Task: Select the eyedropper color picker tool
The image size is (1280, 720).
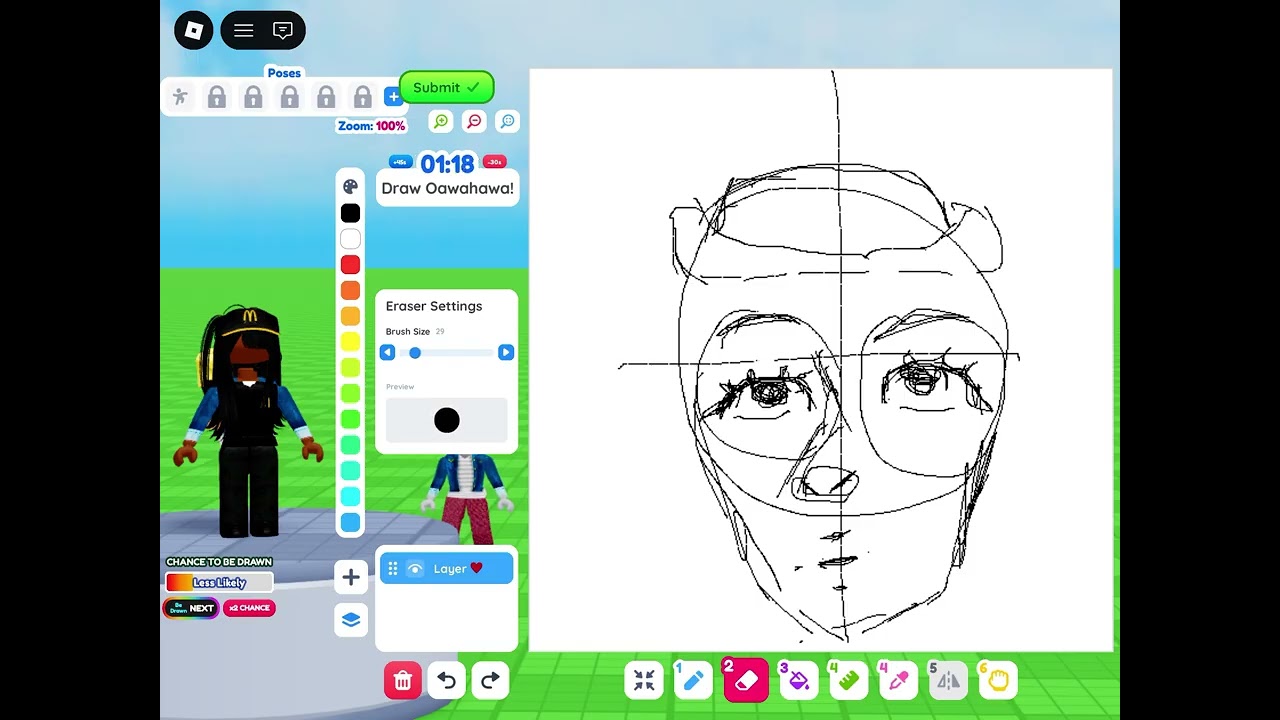Action: tap(898, 681)
